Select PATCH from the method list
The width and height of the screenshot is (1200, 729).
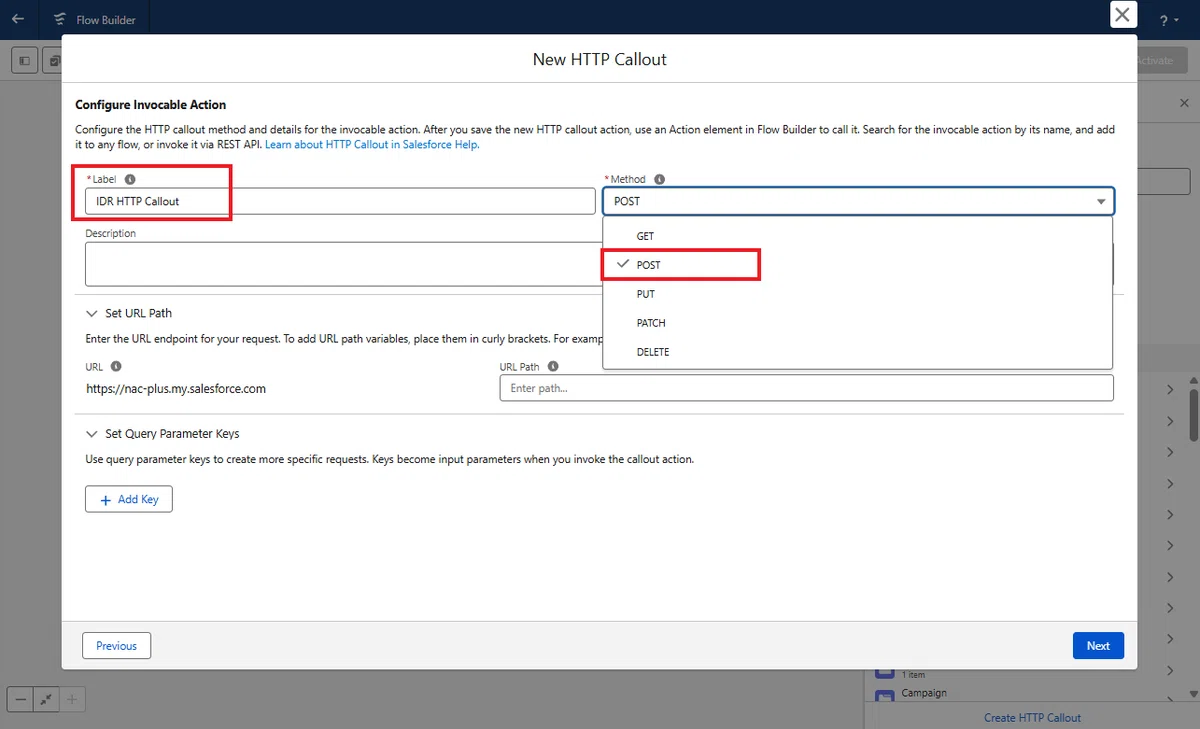click(857, 323)
